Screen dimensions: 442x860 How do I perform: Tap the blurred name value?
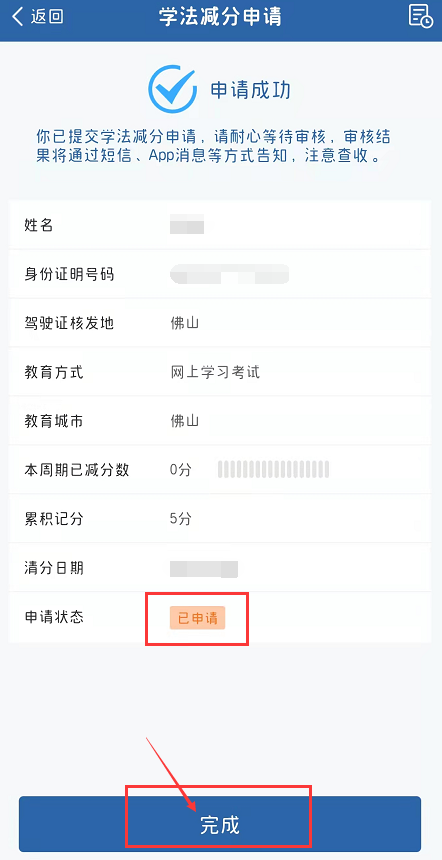pyautogui.click(x=187, y=225)
